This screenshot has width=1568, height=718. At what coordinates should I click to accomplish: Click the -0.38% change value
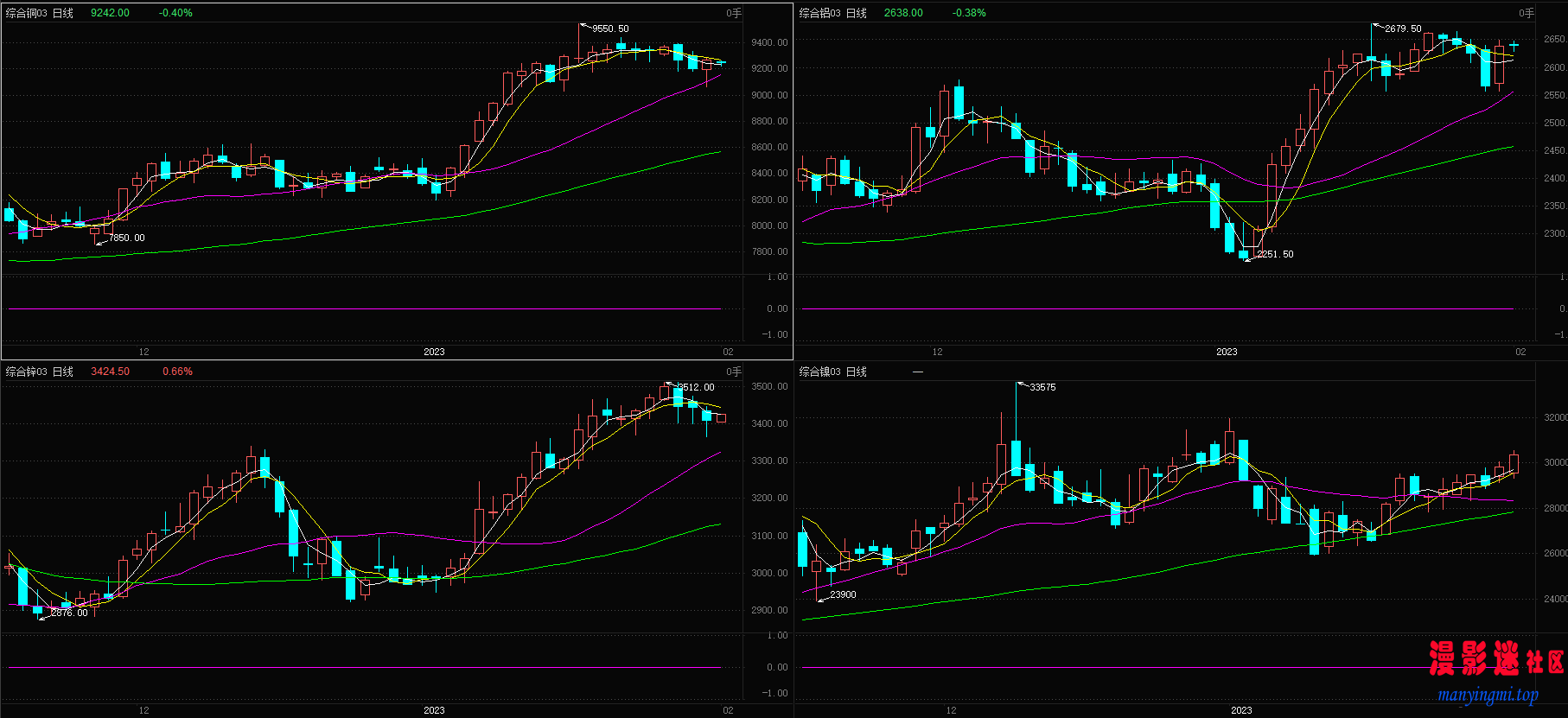click(x=969, y=13)
